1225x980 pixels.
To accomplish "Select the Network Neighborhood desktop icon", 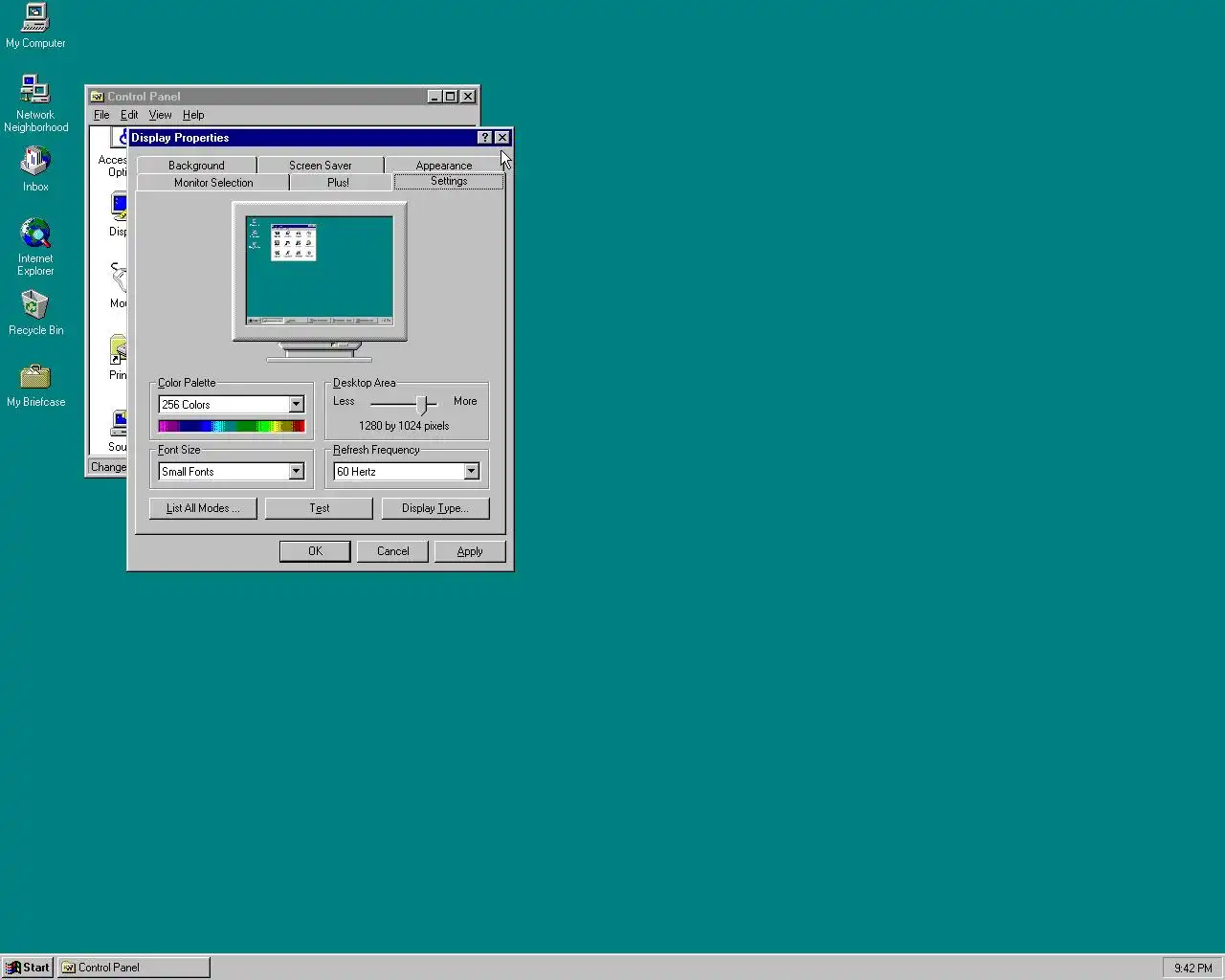I will [x=35, y=103].
